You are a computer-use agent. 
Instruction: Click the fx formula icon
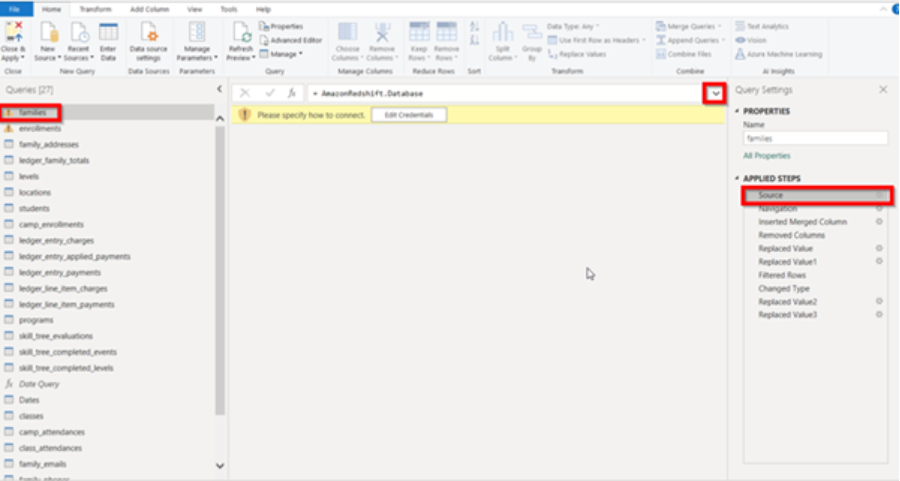(292, 93)
